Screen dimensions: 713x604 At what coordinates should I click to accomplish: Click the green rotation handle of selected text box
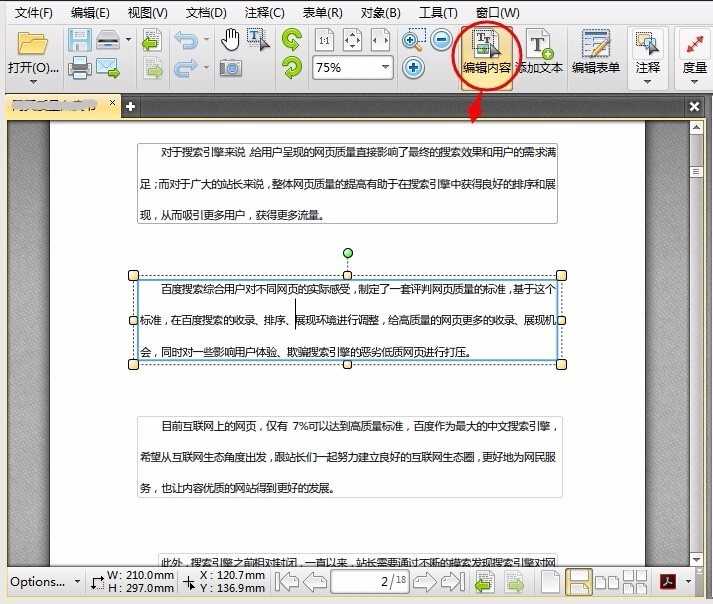point(347,253)
